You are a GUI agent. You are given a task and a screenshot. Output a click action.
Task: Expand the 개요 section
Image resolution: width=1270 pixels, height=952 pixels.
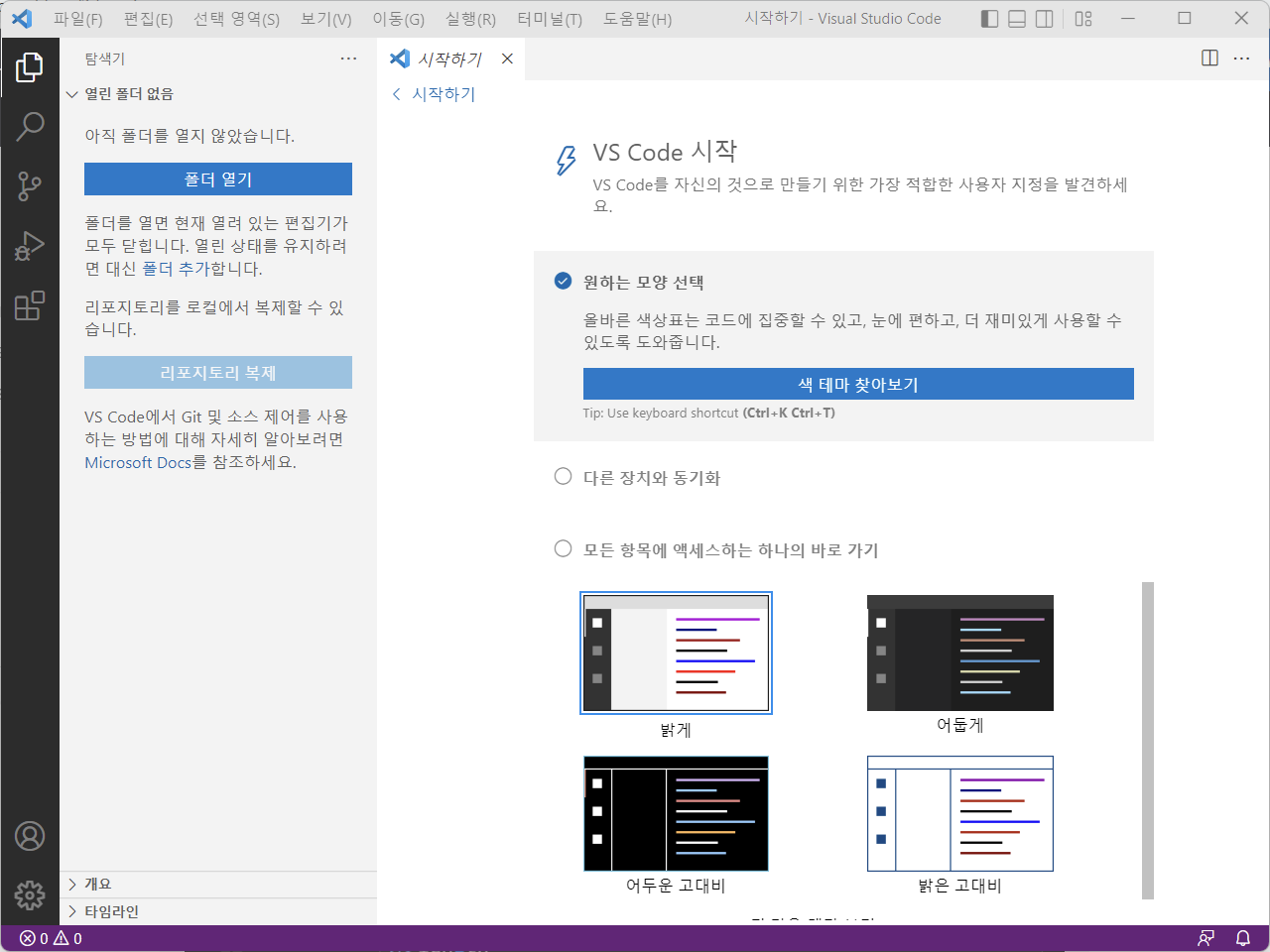(218, 884)
